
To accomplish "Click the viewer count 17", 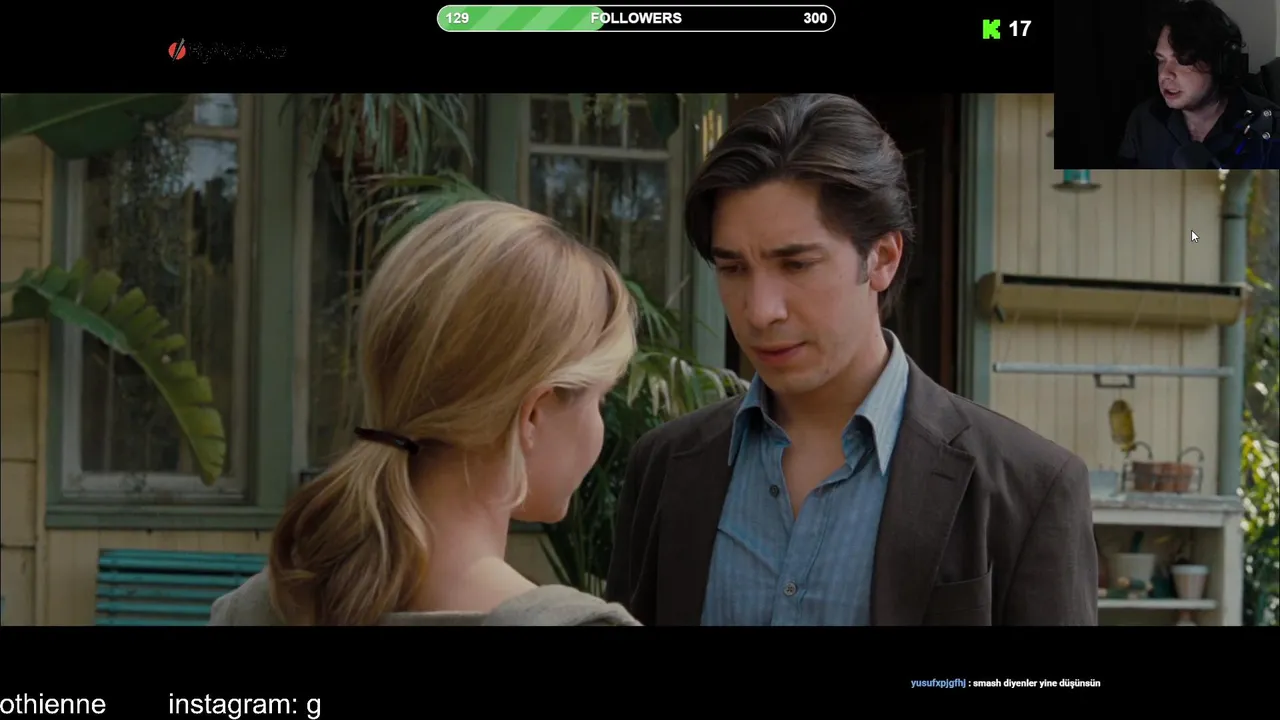I will click(1019, 30).
